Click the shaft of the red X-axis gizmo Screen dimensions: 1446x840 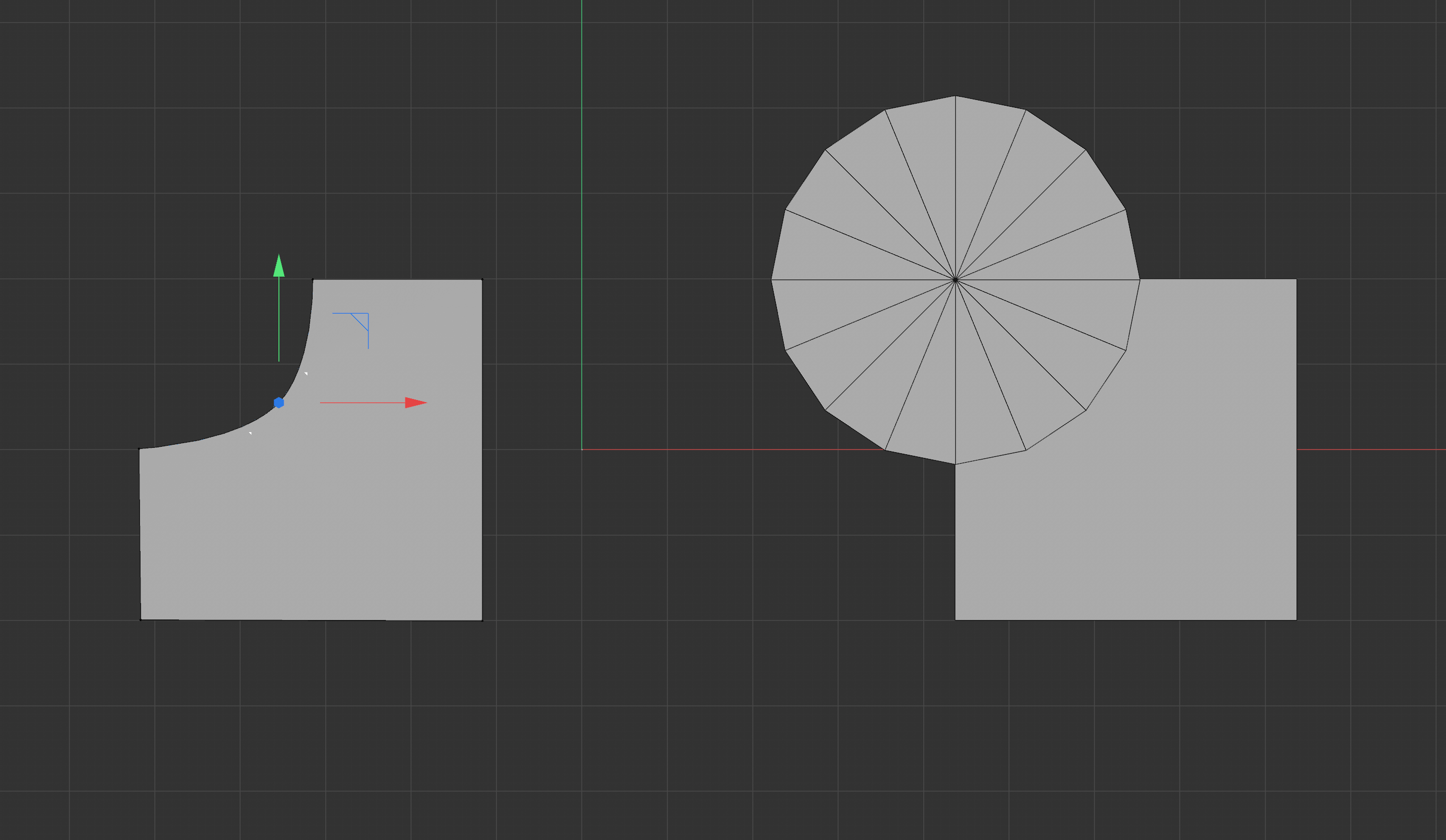362,403
